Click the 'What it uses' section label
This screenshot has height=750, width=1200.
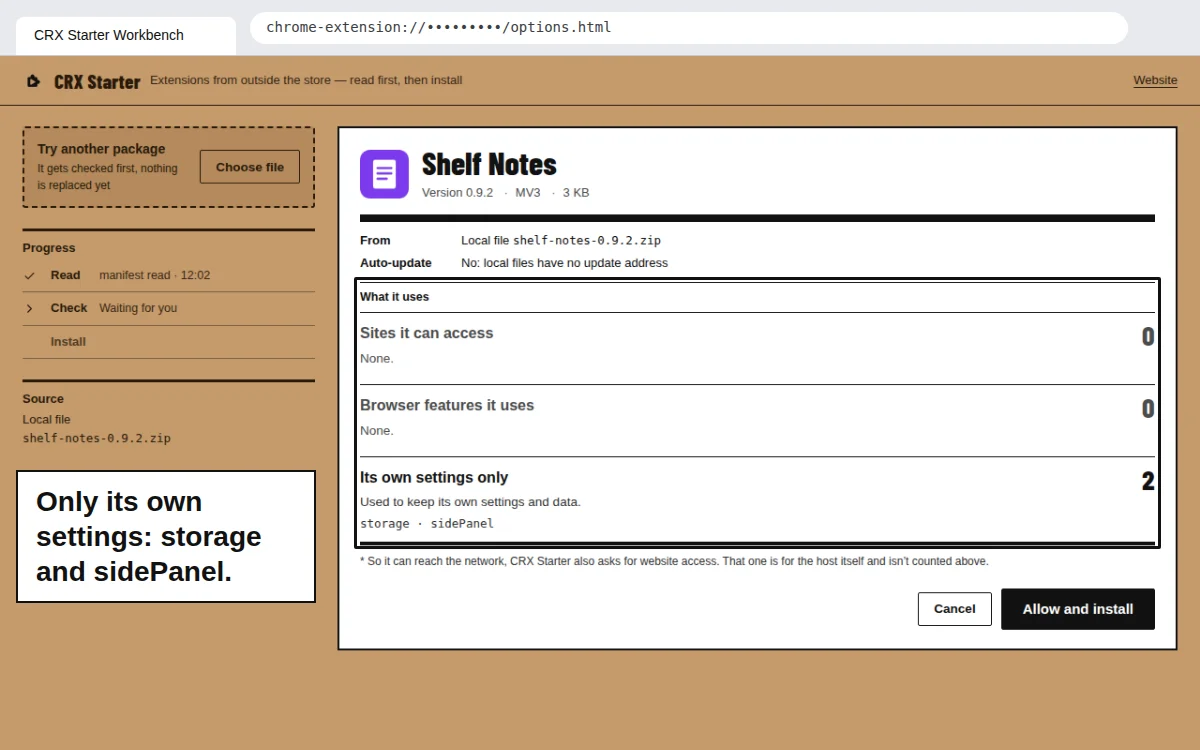coord(394,297)
